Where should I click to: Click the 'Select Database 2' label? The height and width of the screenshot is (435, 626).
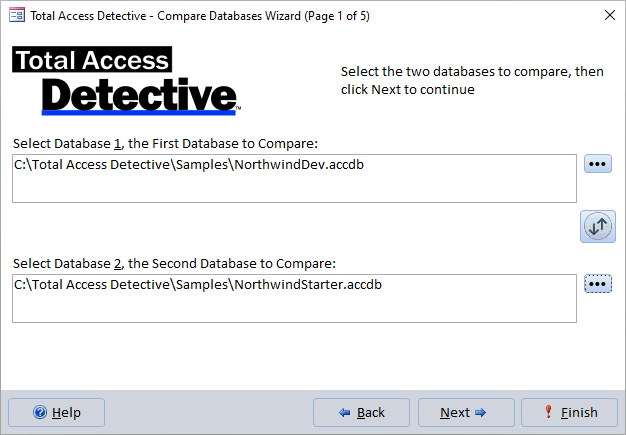[x=174, y=263]
